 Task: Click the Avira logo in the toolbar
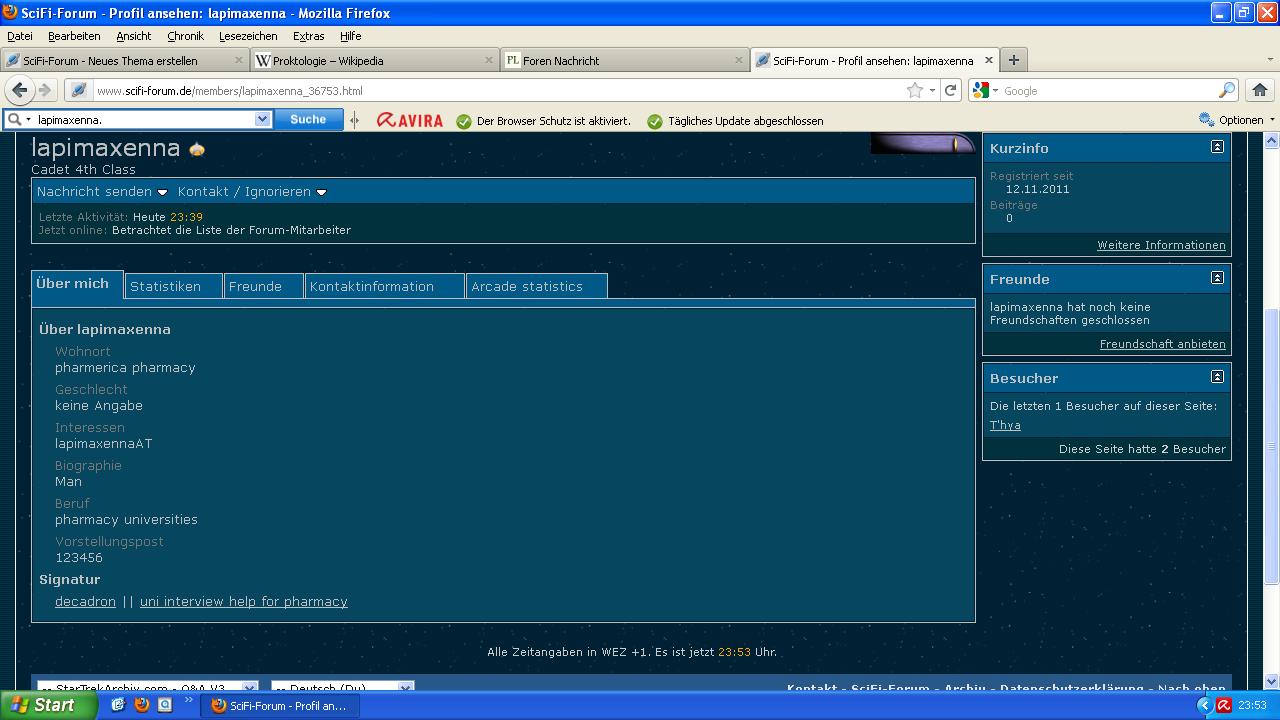[410, 120]
